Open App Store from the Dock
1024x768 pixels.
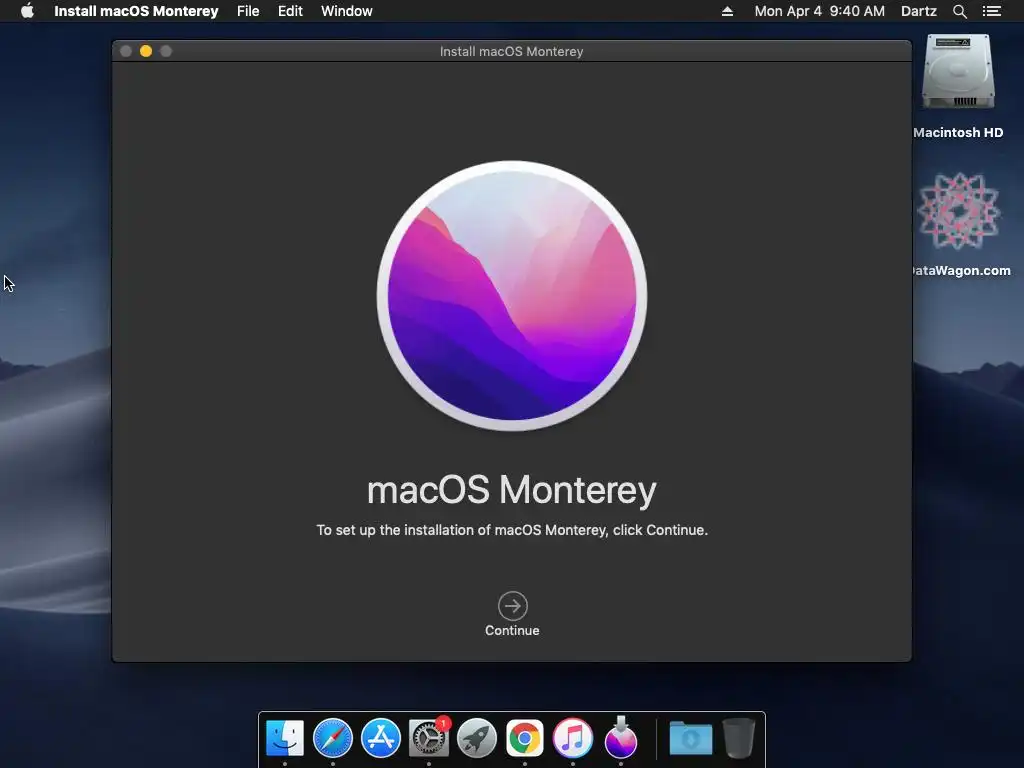tap(381, 739)
